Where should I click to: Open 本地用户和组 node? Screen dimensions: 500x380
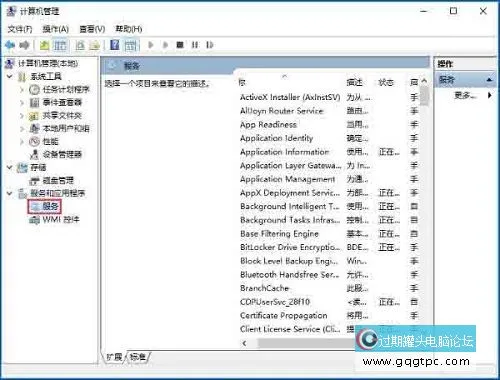(x=66, y=128)
